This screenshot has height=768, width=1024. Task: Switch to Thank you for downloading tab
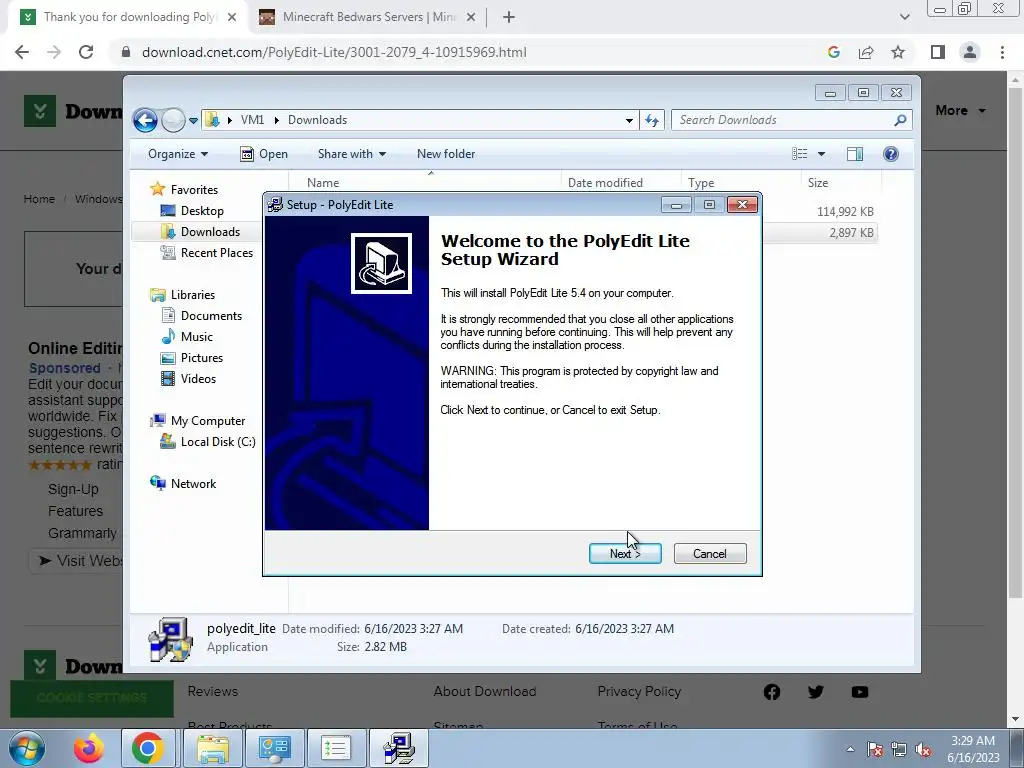(129, 17)
